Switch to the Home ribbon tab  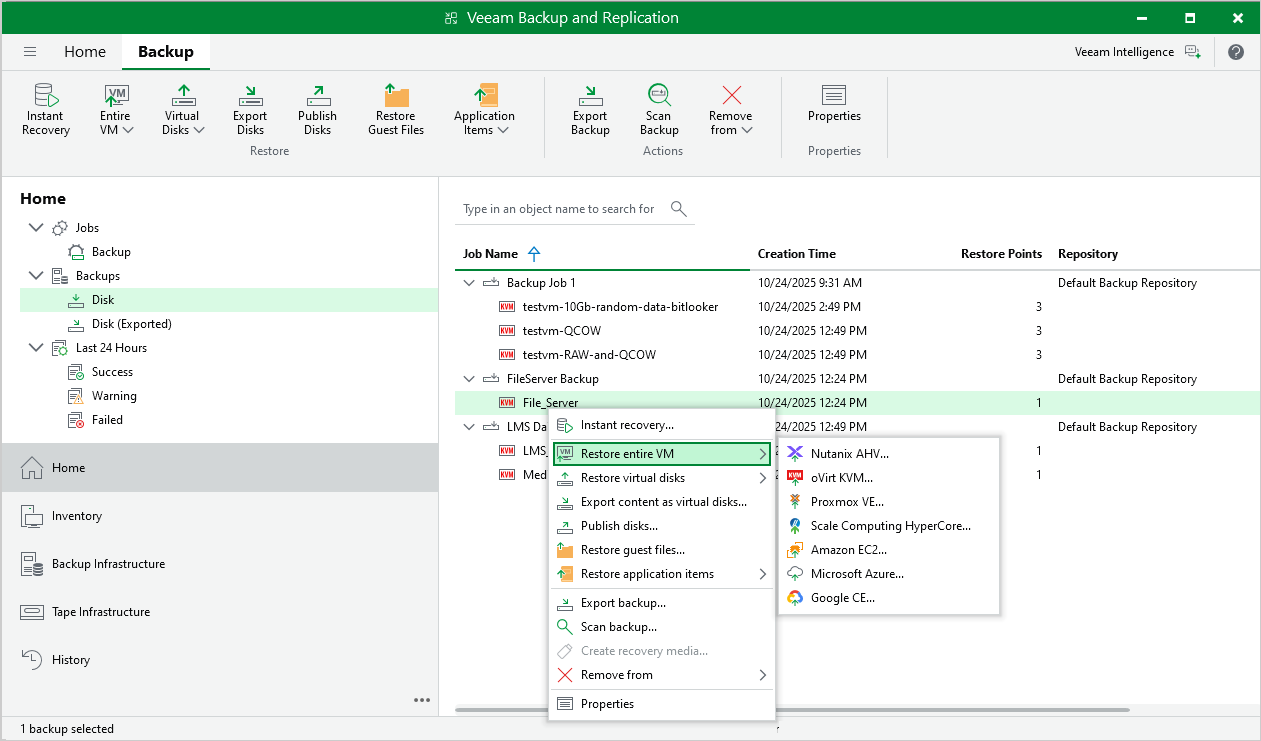pos(85,52)
